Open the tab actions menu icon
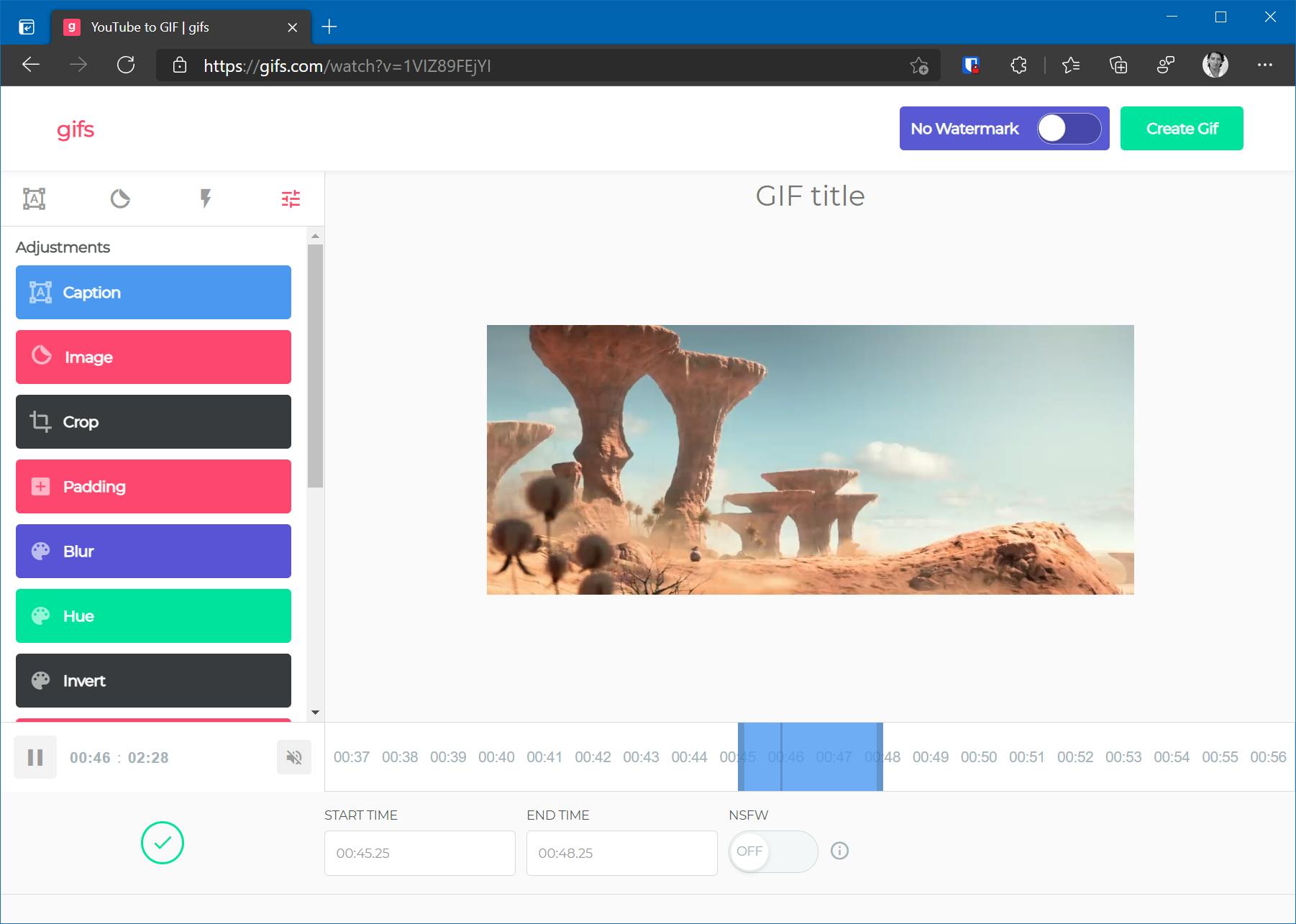 [x=27, y=27]
